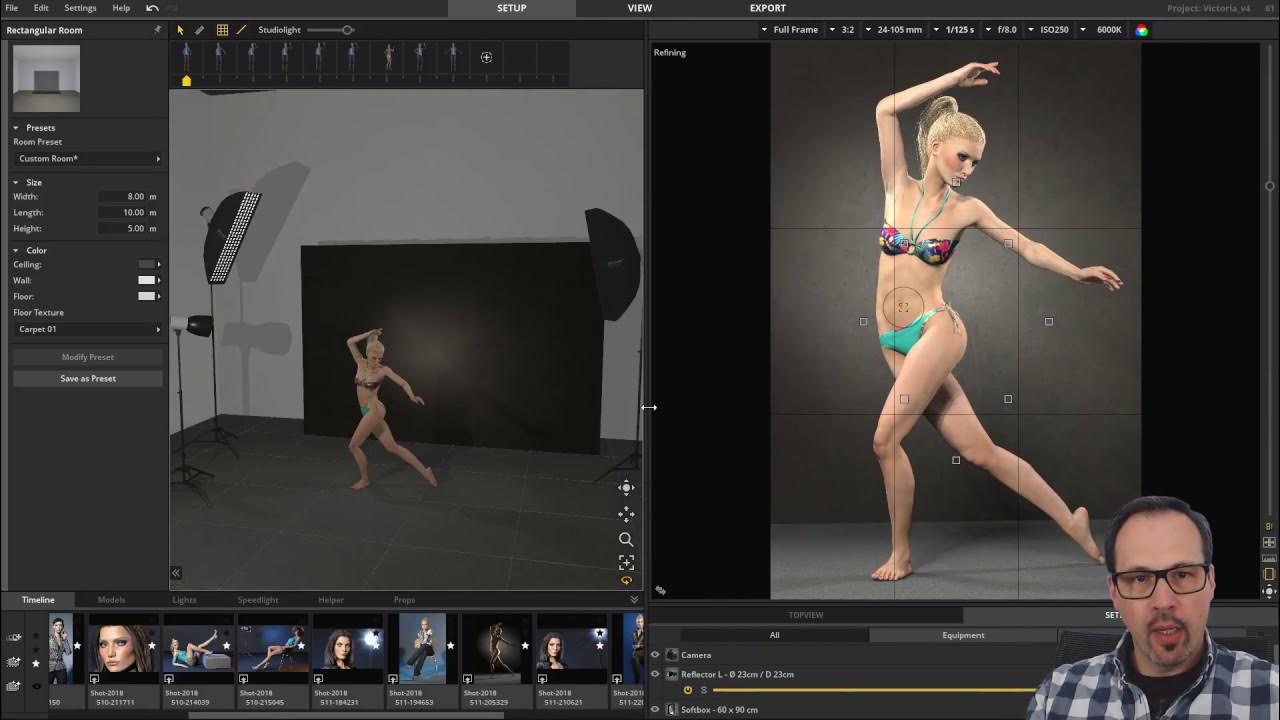The width and height of the screenshot is (1280, 720).
Task: Open the File menu
Action: tap(12, 8)
